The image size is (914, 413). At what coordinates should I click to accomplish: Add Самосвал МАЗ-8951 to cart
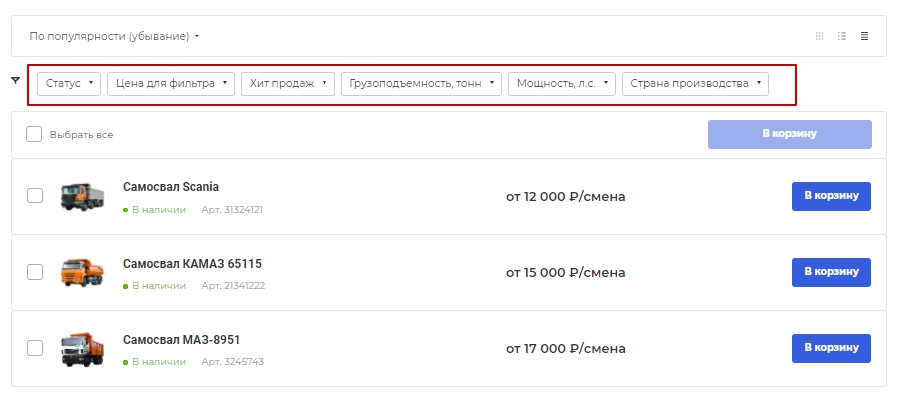[831, 348]
